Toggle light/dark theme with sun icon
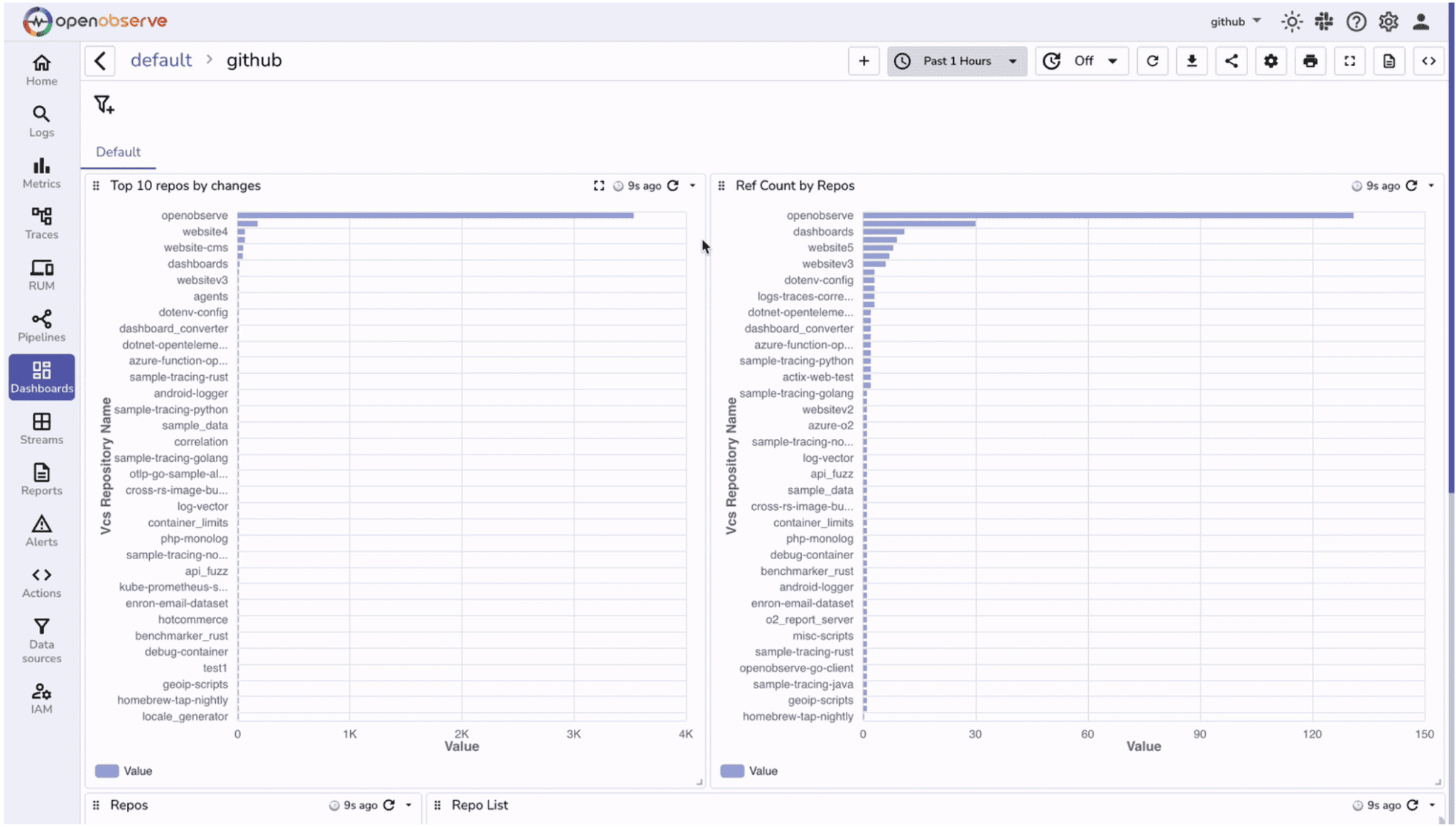This screenshot has width=1456, height=827. tap(1291, 21)
